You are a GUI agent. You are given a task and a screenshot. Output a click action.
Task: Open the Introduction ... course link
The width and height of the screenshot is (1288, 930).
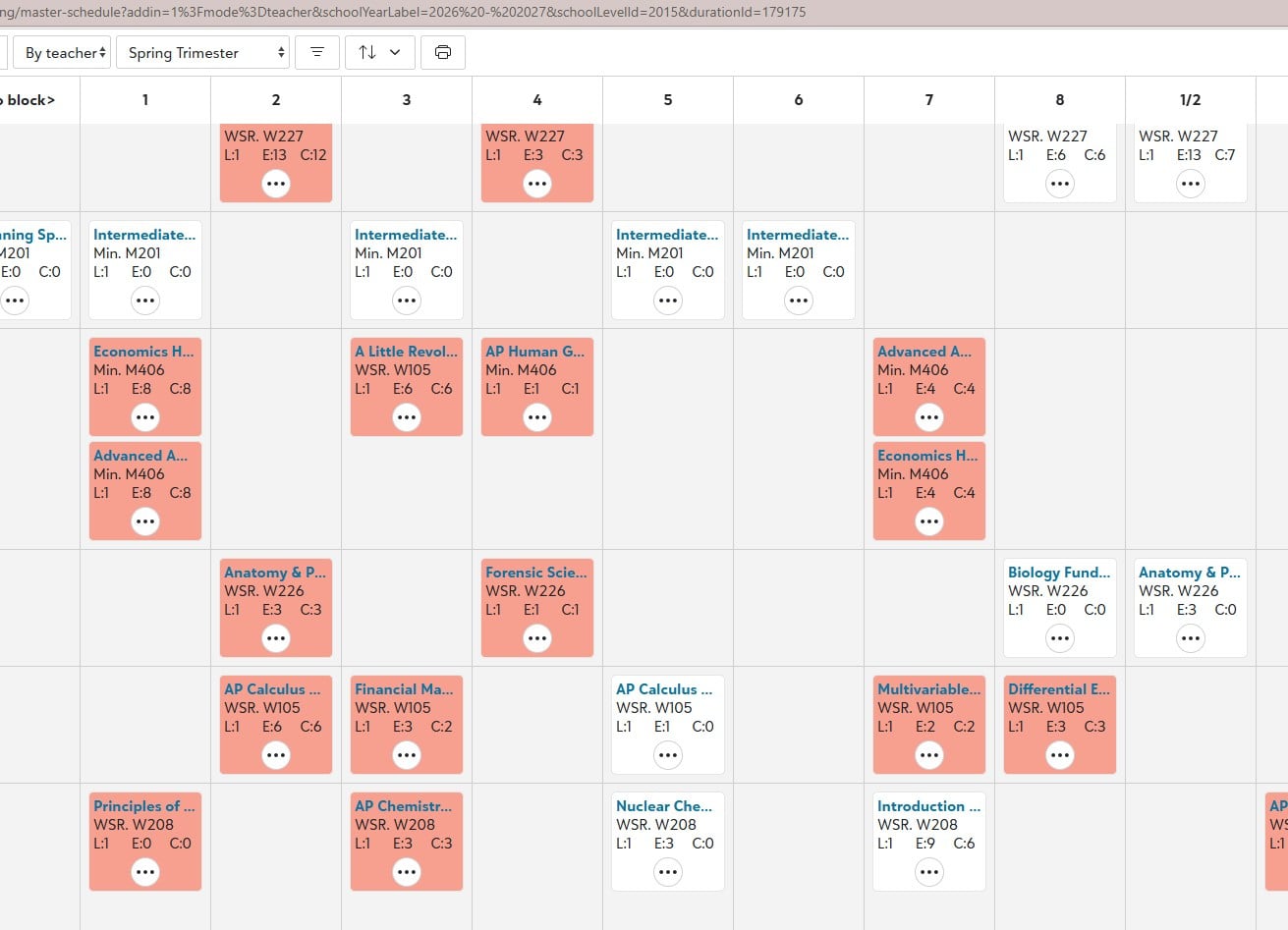click(928, 806)
